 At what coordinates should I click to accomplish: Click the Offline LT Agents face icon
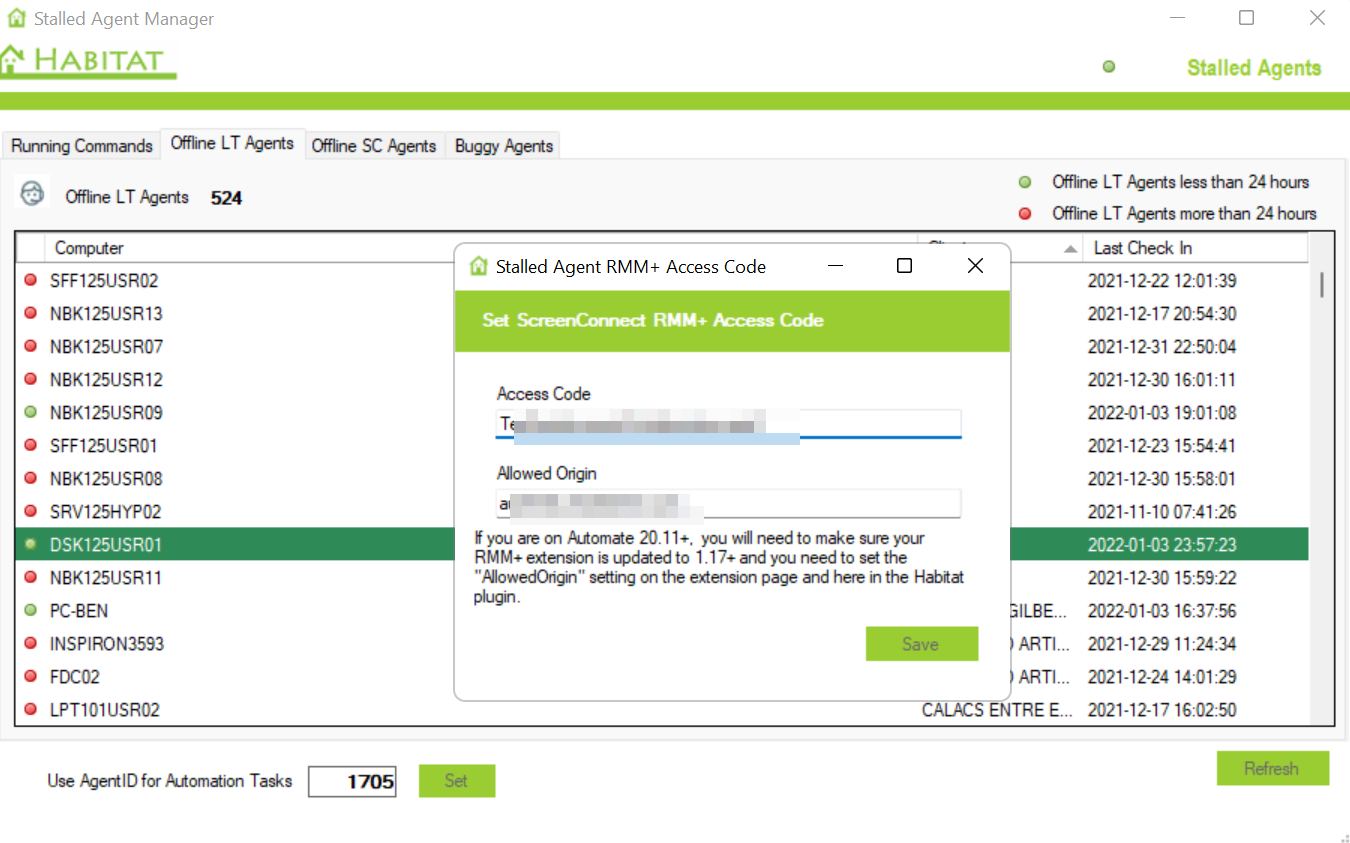(33, 192)
